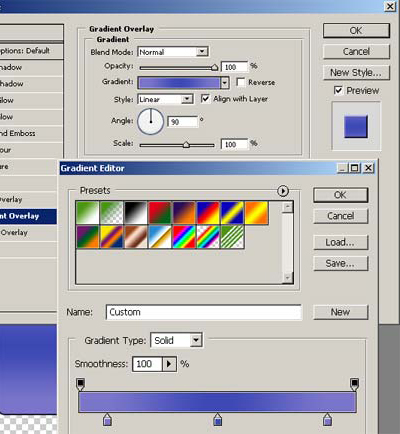
Task: Open the Blend Mode dropdown
Action: point(173,52)
